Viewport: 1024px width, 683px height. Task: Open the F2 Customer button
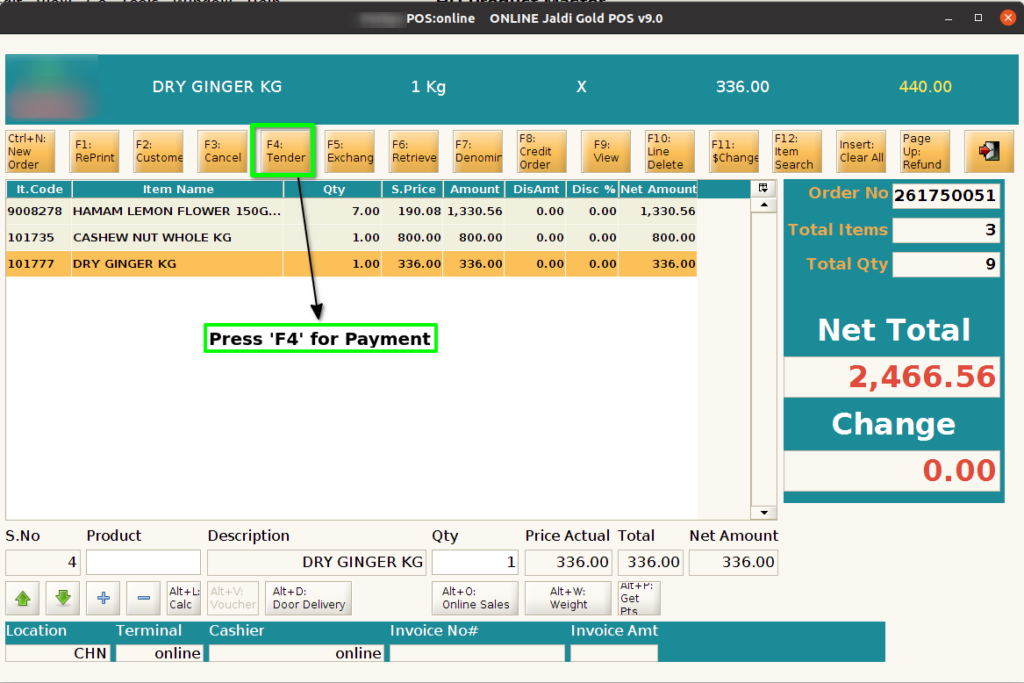pos(158,151)
